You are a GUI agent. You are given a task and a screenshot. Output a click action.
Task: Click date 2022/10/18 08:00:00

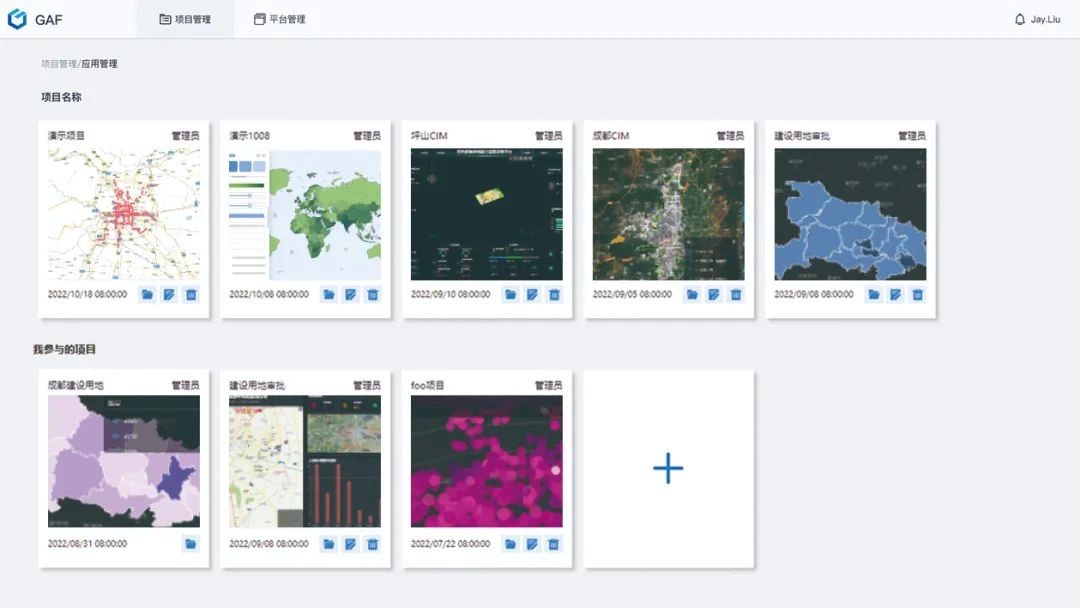(87, 294)
